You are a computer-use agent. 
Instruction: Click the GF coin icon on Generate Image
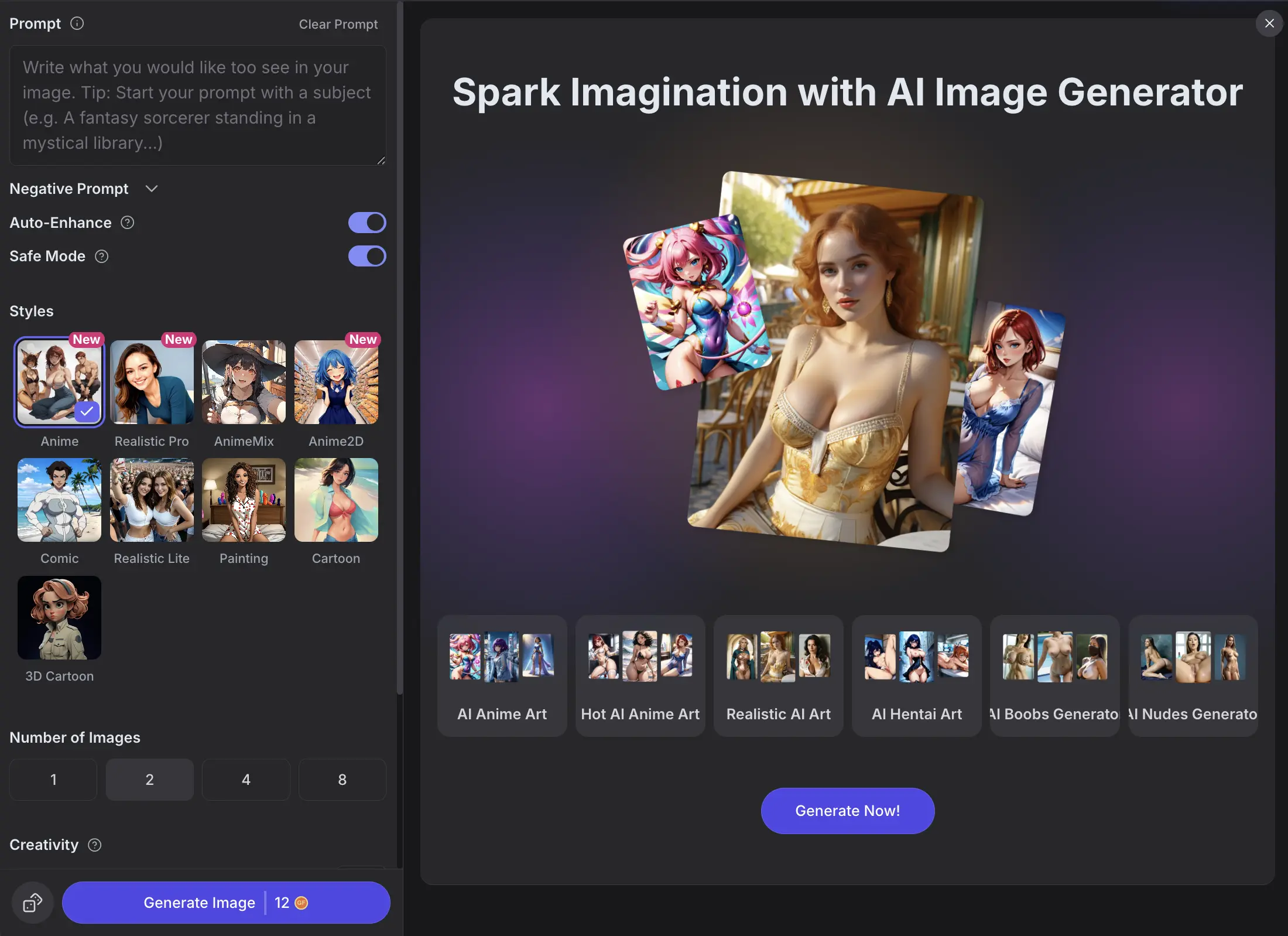coord(301,903)
